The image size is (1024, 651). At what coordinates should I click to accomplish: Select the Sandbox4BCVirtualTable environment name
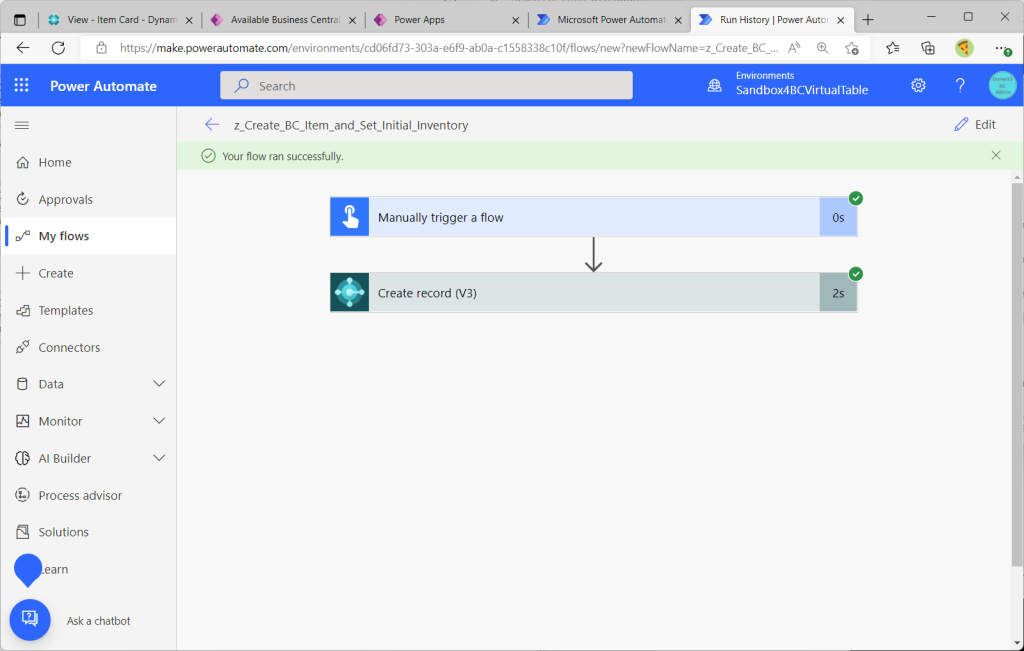click(802, 90)
